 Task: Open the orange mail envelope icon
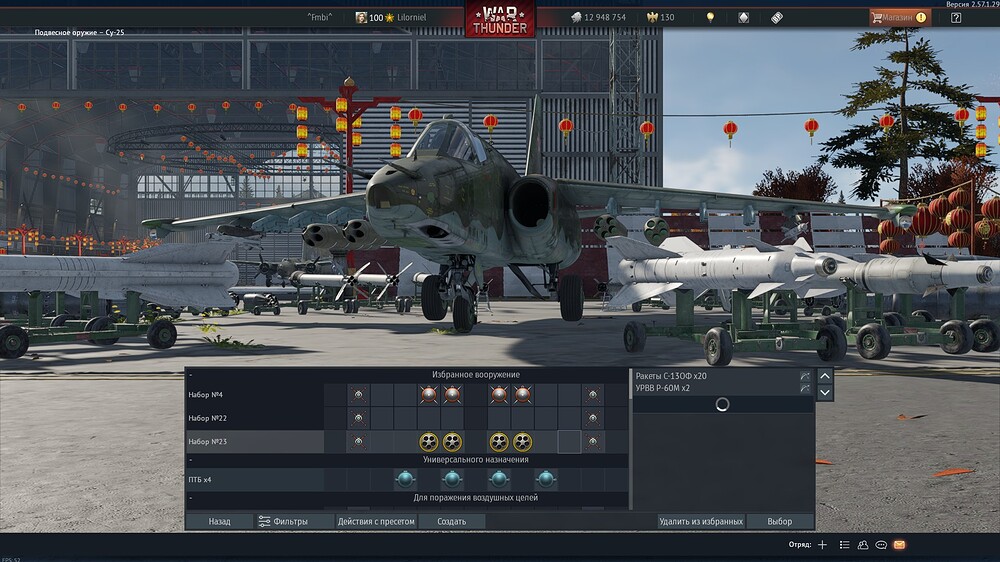pyautogui.click(x=899, y=545)
